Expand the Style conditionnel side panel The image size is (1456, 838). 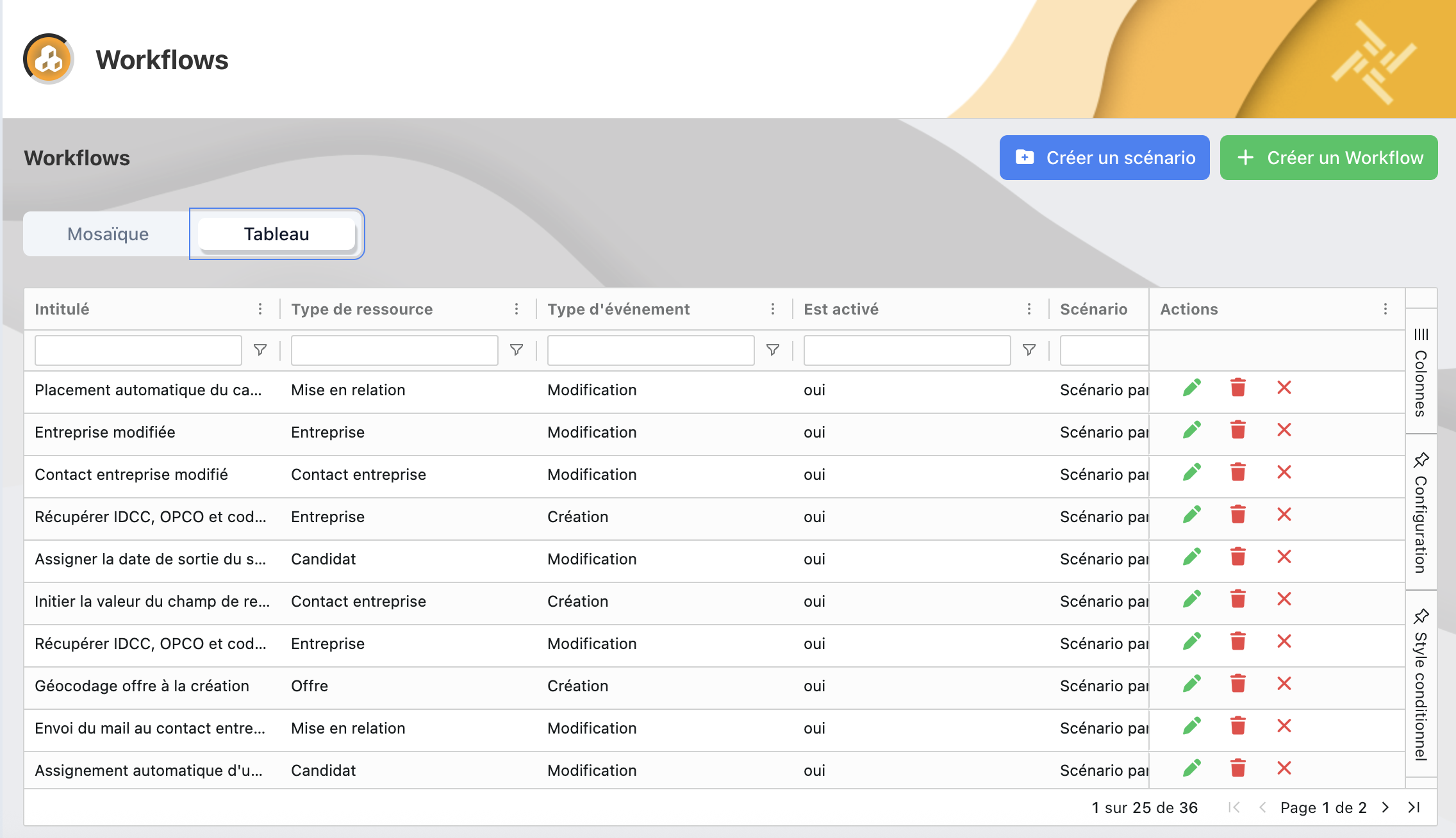click(x=1421, y=684)
